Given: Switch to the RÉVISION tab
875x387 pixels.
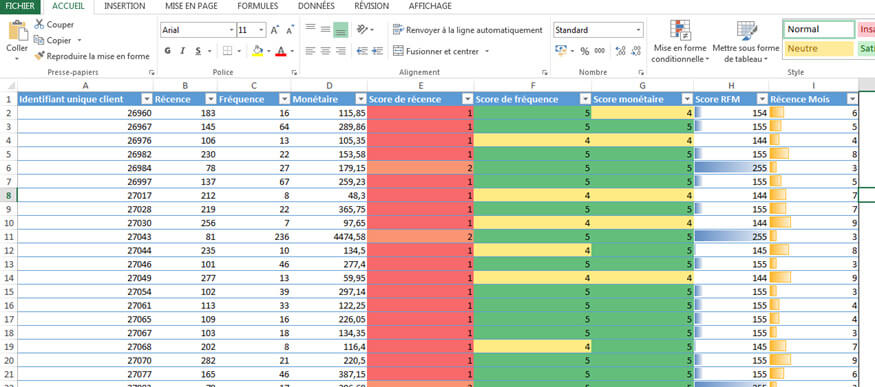Looking at the screenshot, I should click(x=372, y=6).
